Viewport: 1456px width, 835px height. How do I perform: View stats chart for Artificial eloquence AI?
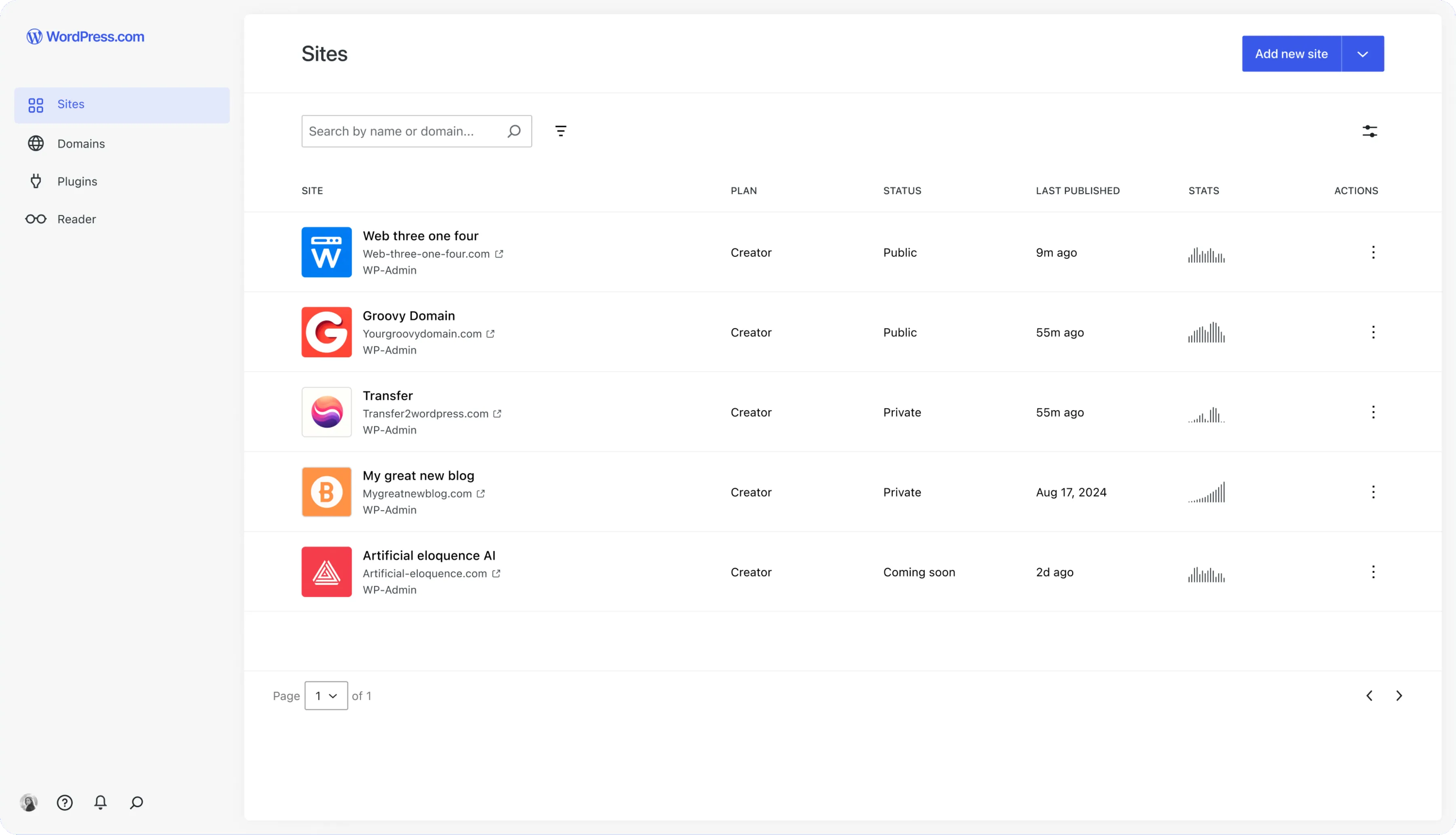1206,574
